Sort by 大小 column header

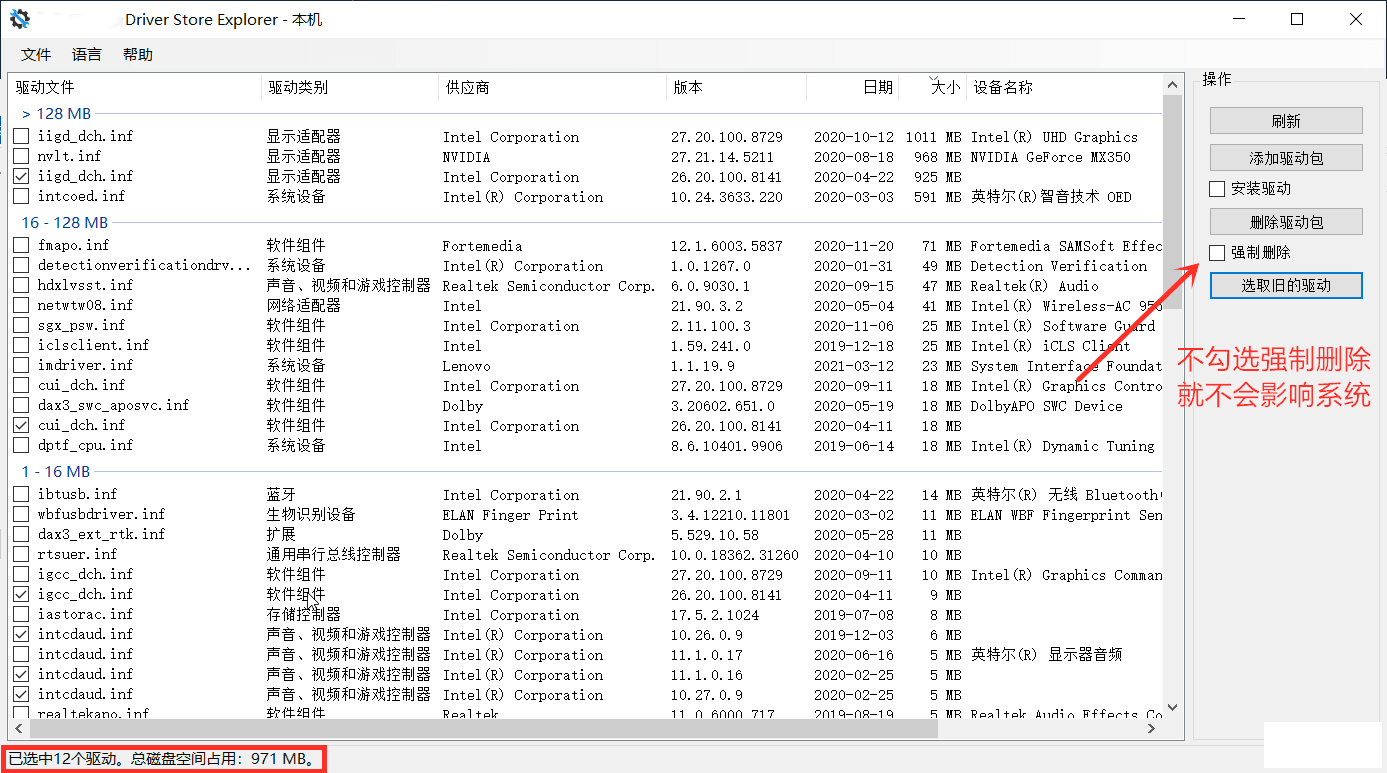[x=932, y=88]
